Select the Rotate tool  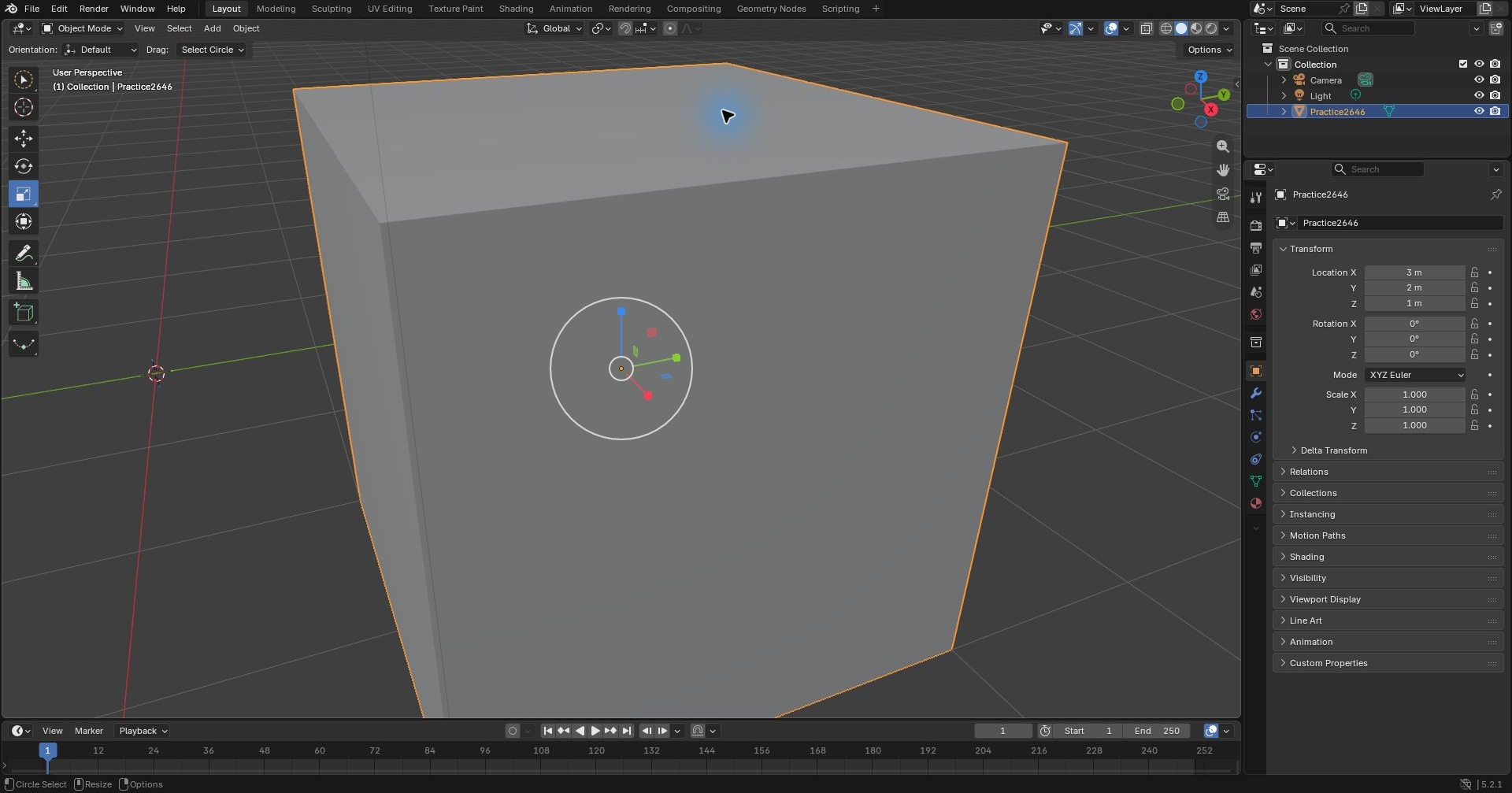24,166
